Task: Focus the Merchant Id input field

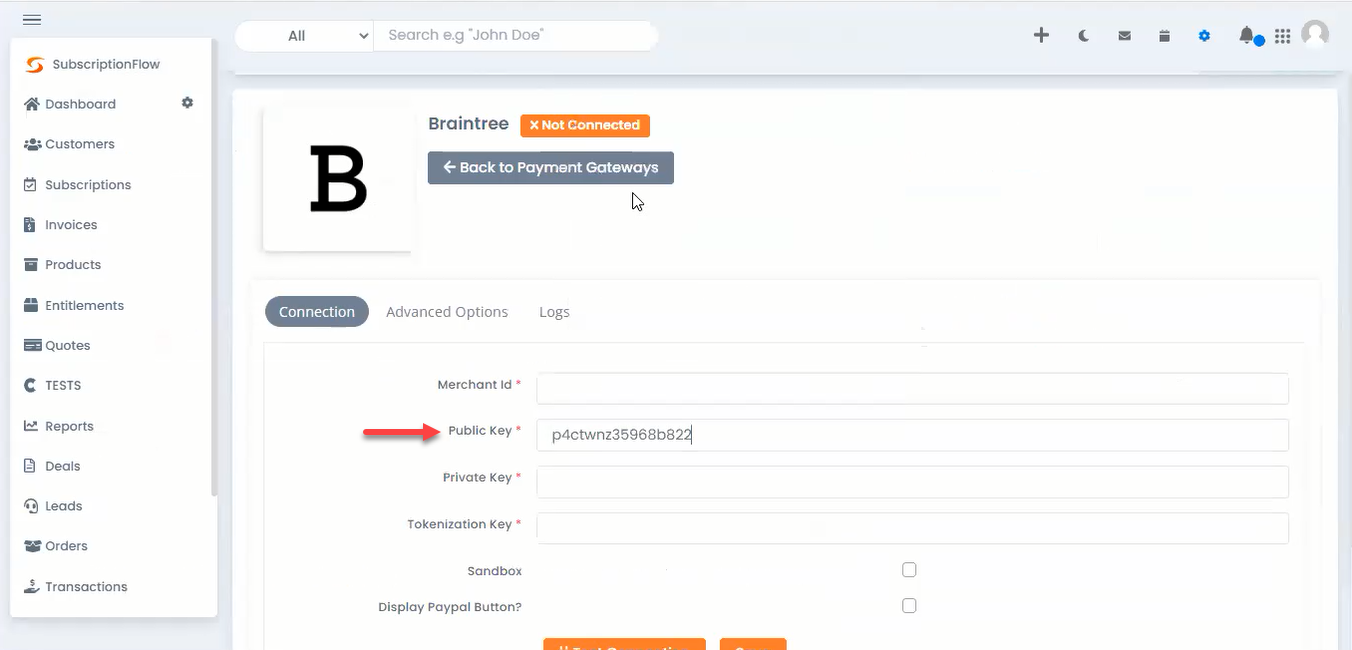Action: pyautogui.click(x=912, y=389)
